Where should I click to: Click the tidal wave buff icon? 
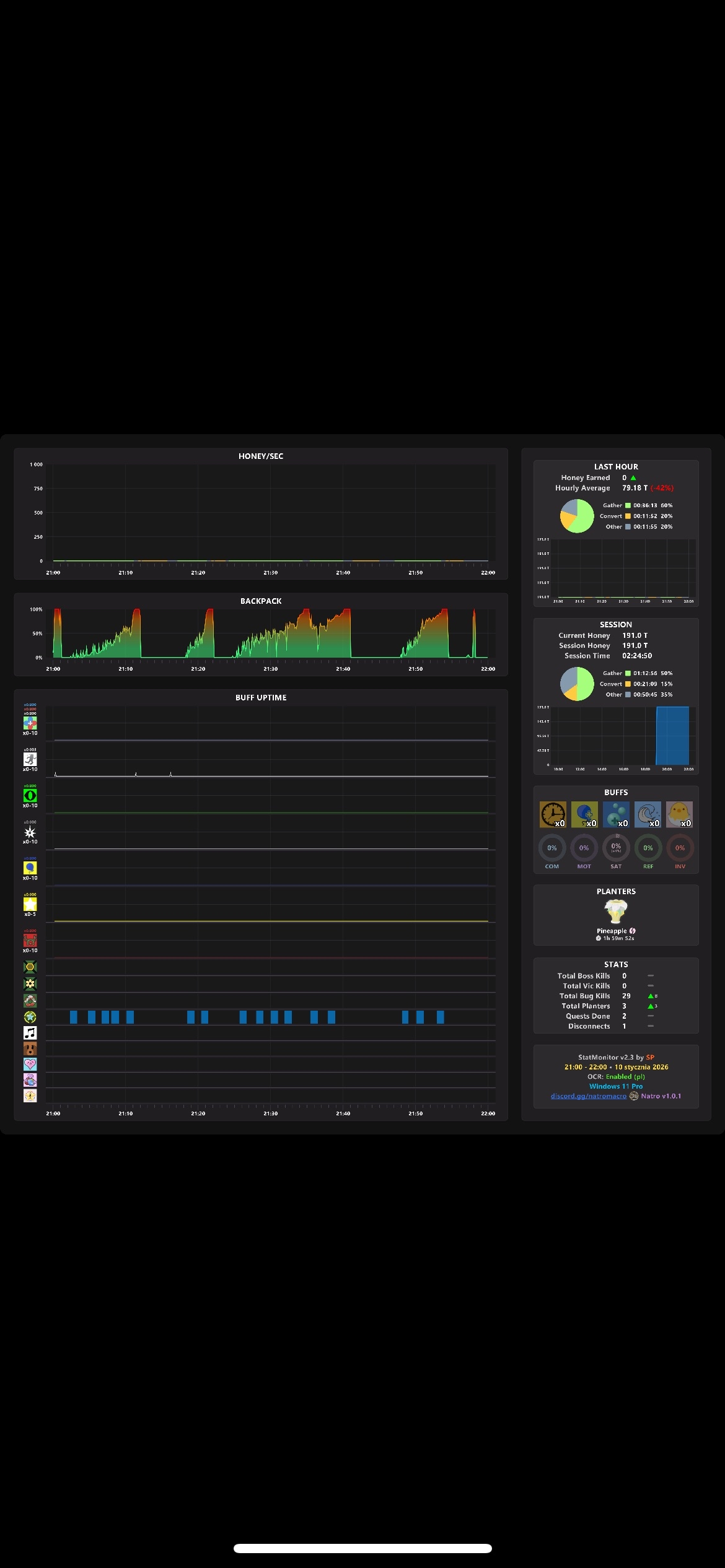[x=648, y=814]
